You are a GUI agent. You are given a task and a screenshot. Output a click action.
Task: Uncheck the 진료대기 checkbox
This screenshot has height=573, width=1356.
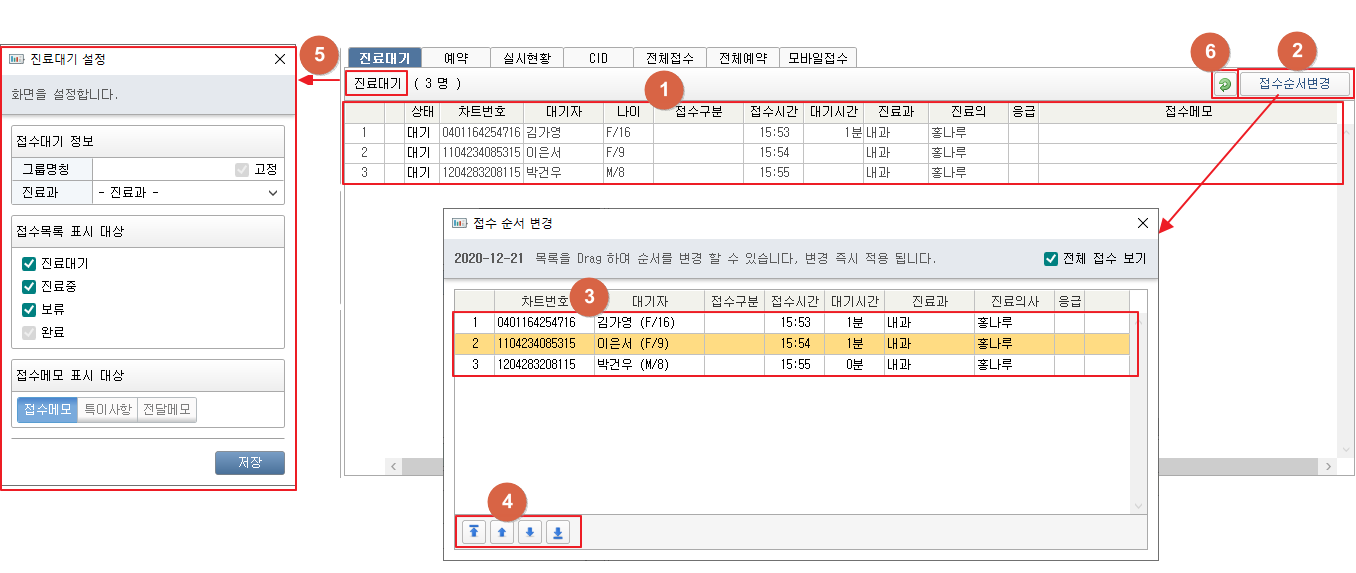29,264
